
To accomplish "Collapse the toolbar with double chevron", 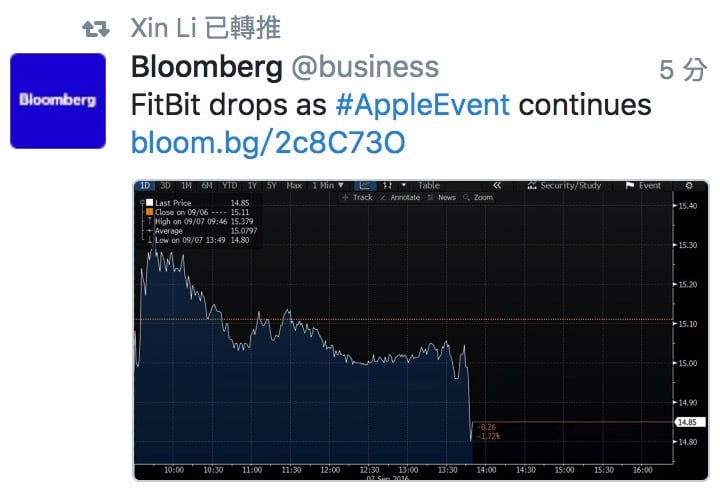I will pyautogui.click(x=497, y=185).
